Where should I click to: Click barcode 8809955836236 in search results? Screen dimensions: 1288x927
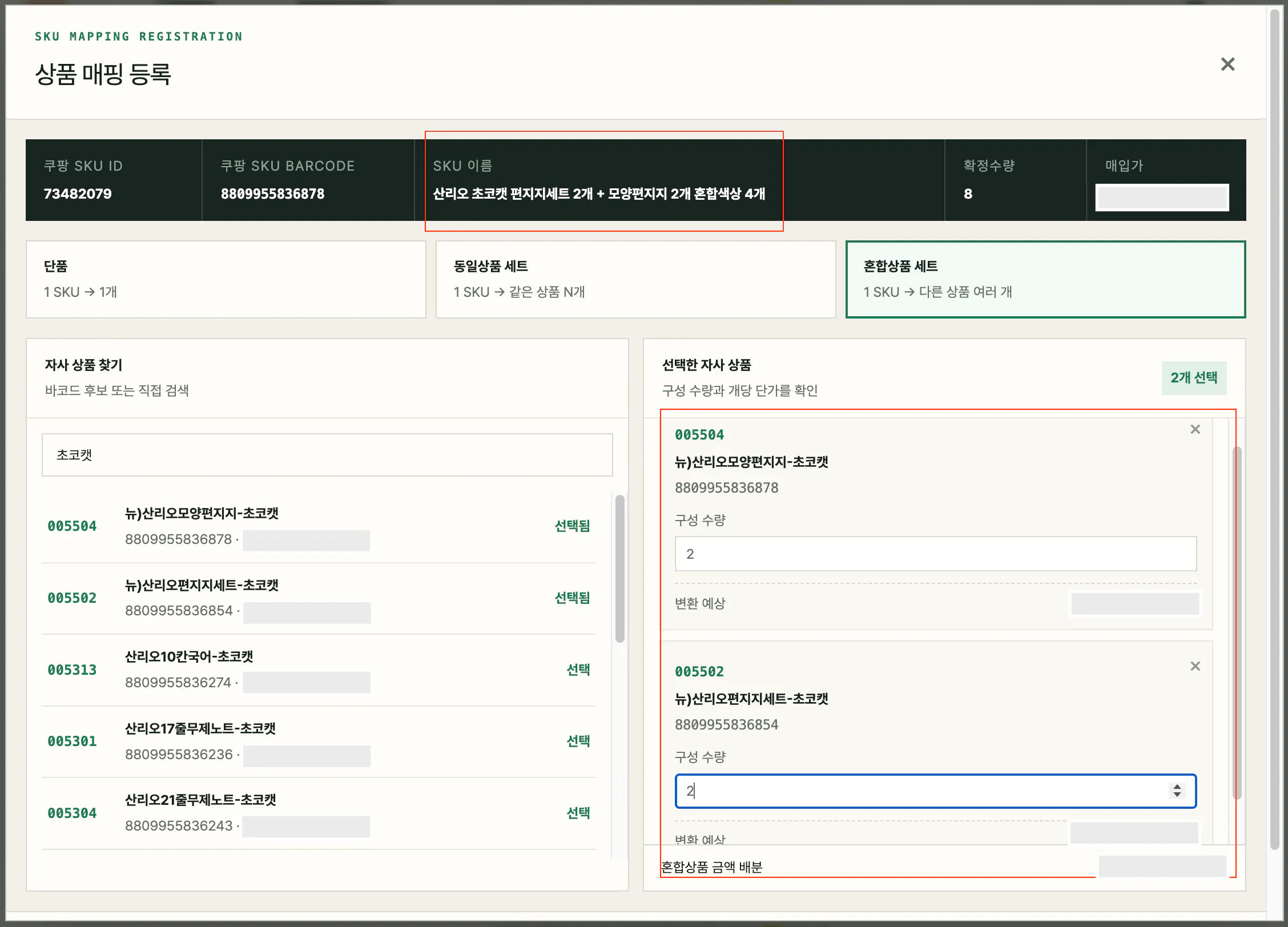coord(179,755)
